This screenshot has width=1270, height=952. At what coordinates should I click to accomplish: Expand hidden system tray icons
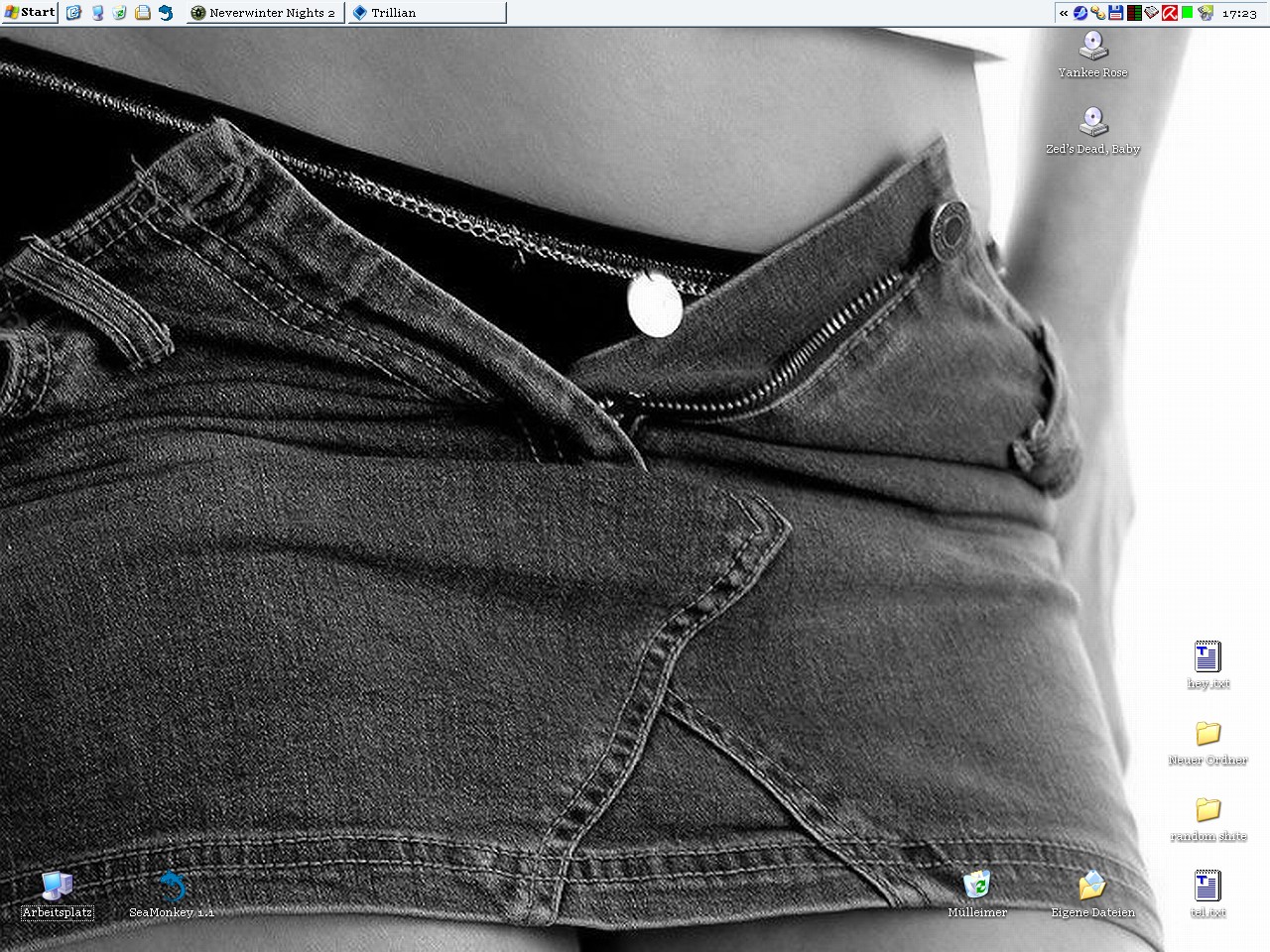[1064, 13]
